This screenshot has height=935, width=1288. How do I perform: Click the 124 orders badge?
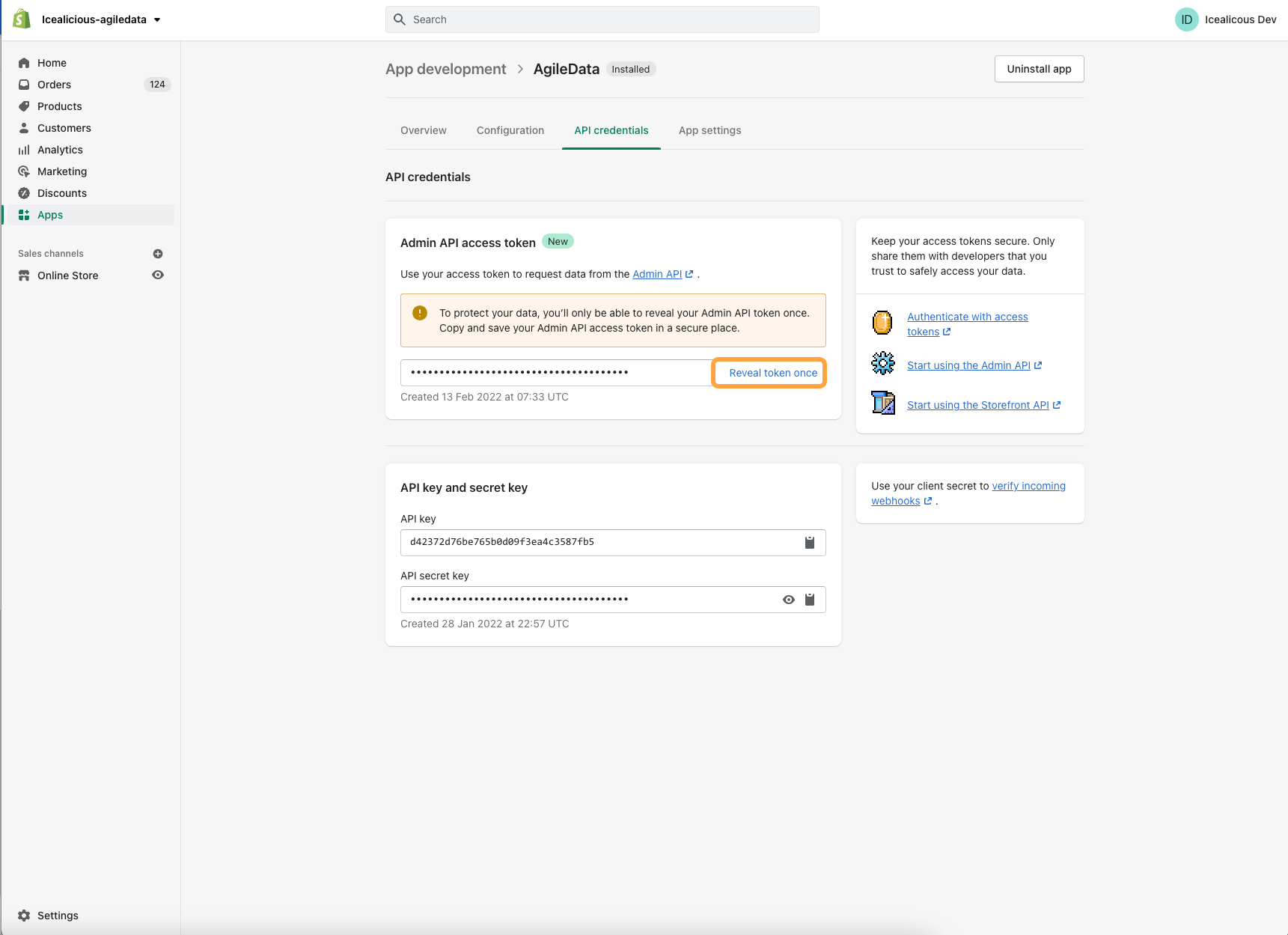tap(157, 85)
